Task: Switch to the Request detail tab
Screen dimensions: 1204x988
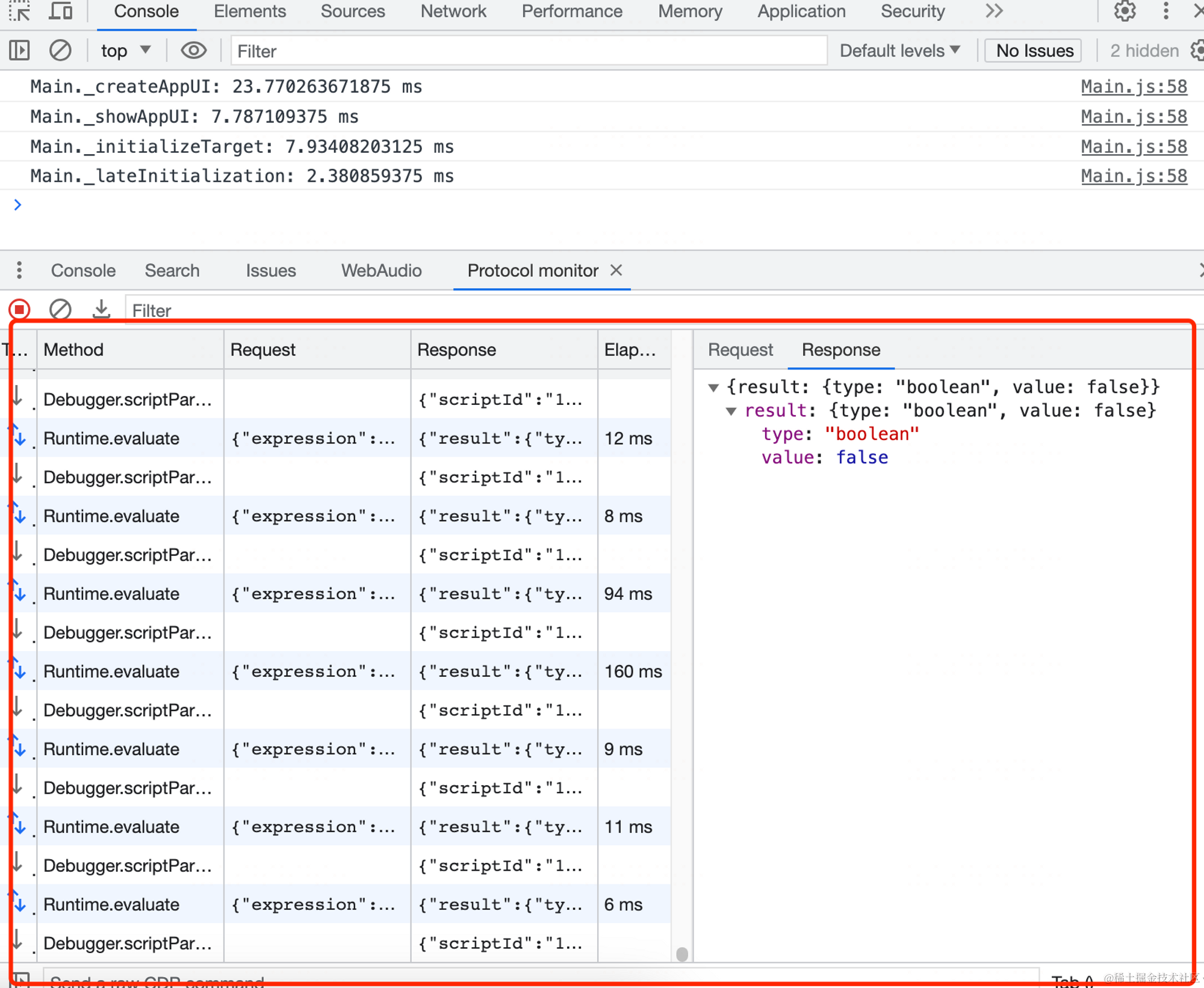Action: click(x=740, y=350)
